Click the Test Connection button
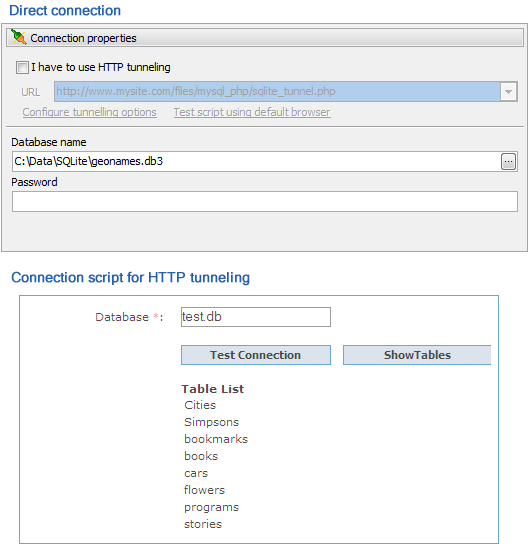Screen dimensions: 529x548 (x=256, y=355)
